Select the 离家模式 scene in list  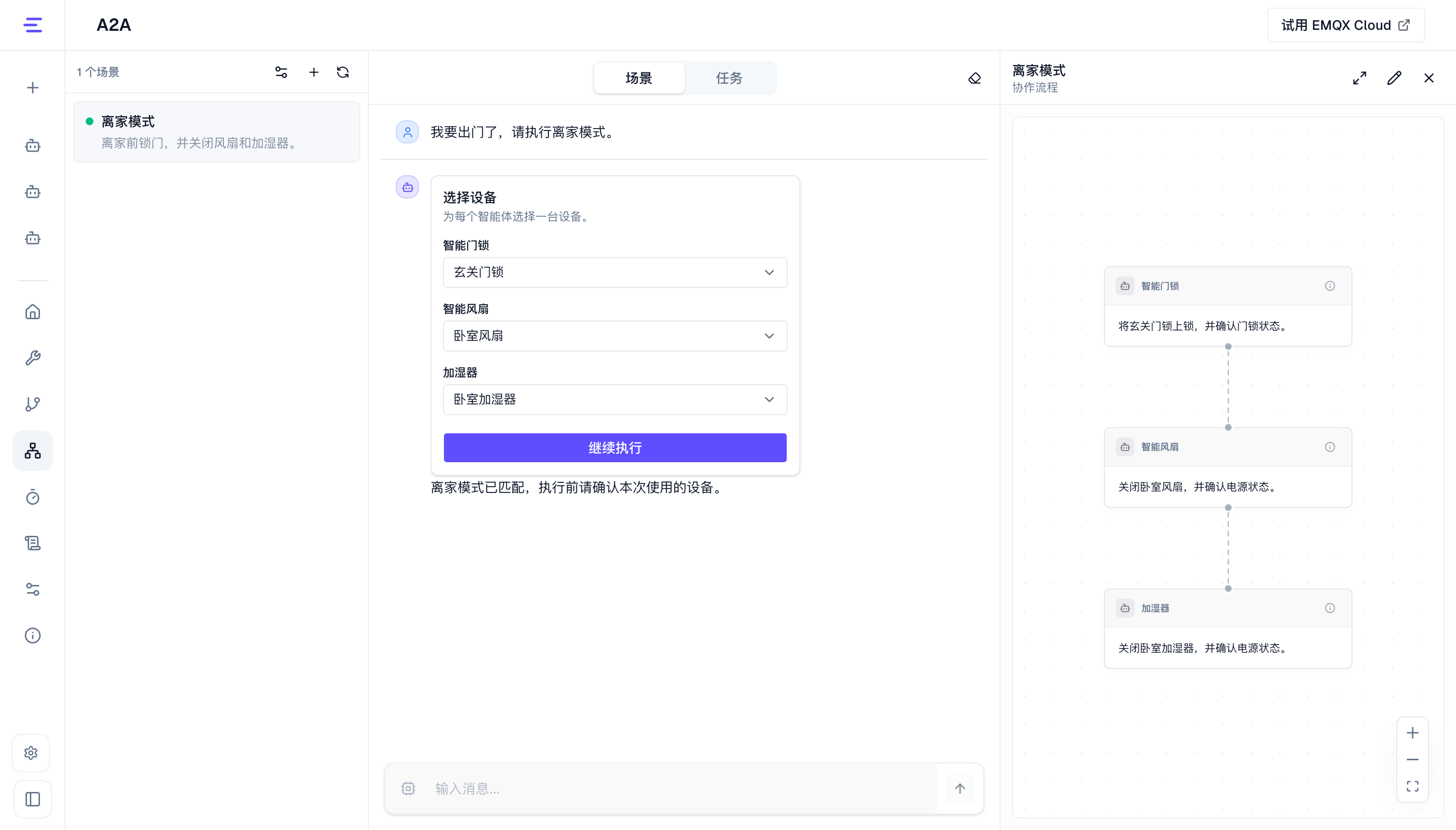point(217,132)
